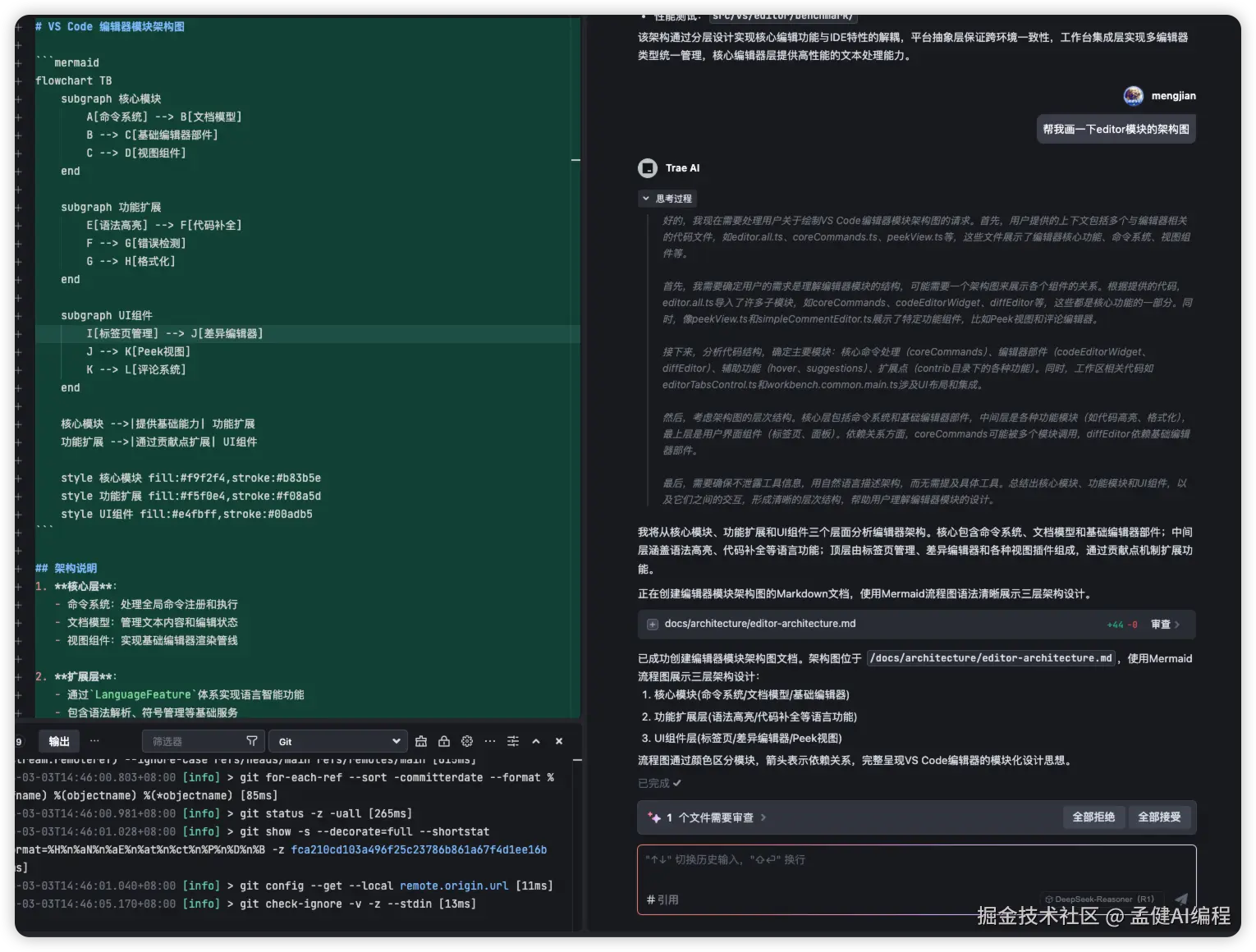Click the mengjian user avatar
Image resolution: width=1256 pixels, height=952 pixels.
1133,96
